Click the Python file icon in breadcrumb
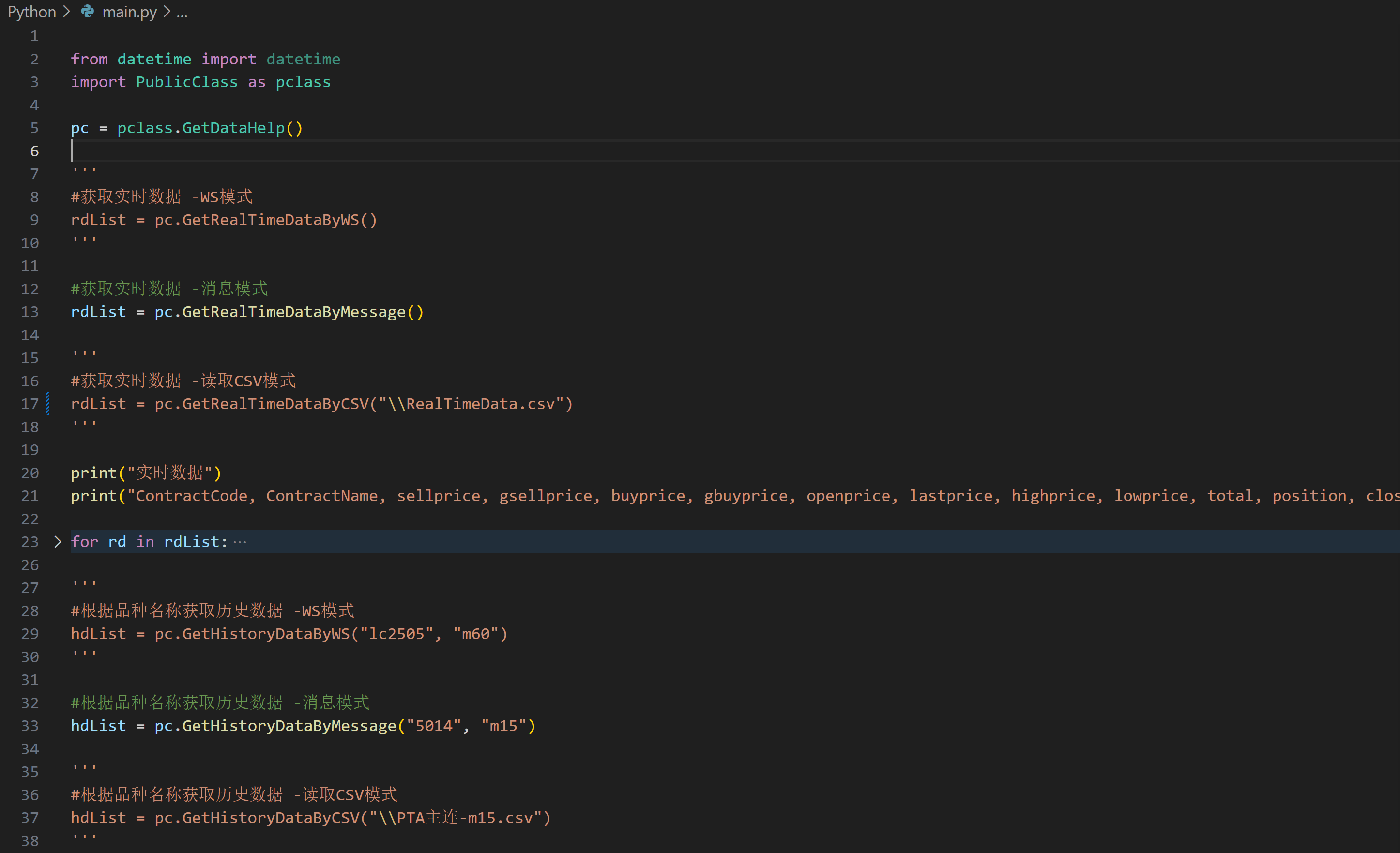1400x853 pixels. 88,11
